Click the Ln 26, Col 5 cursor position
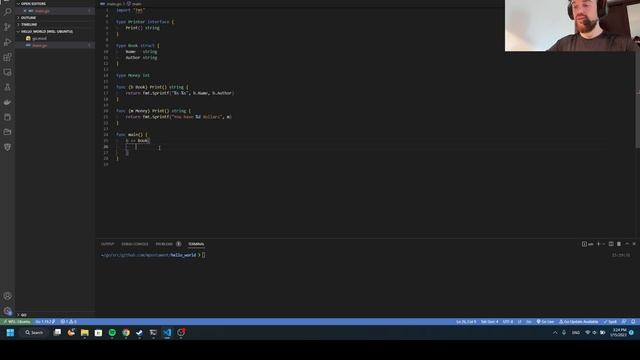 466,322
